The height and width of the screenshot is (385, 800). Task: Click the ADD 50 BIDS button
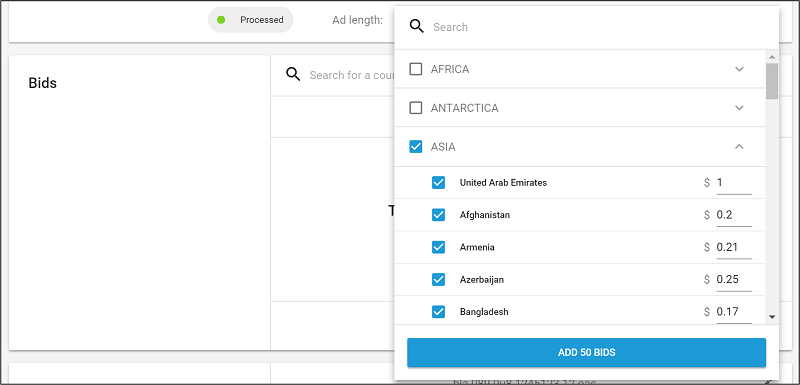click(x=586, y=352)
